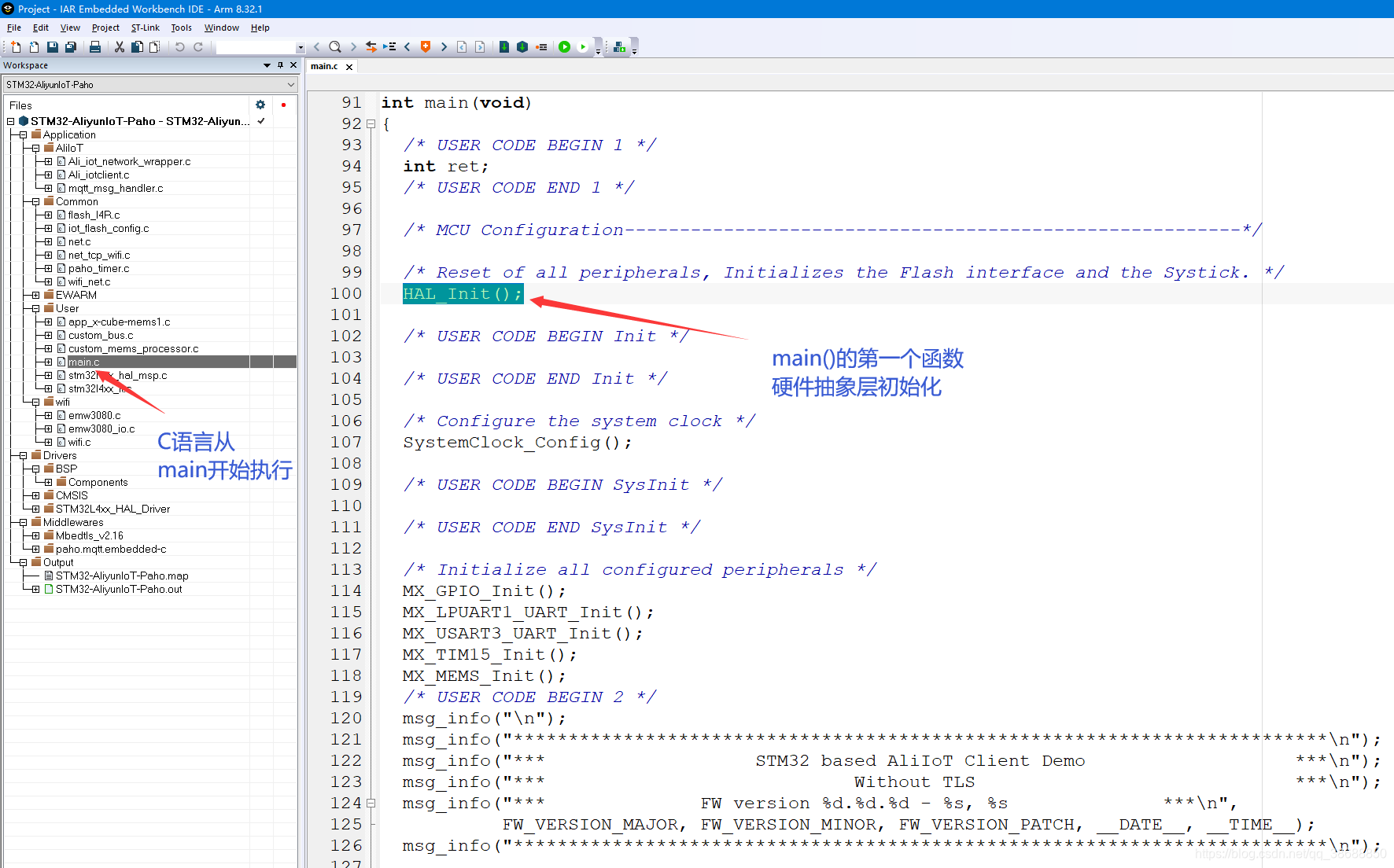Viewport: 1394px width, 868px height.
Task: Click the Paste toolbar icon
Action: (x=154, y=47)
